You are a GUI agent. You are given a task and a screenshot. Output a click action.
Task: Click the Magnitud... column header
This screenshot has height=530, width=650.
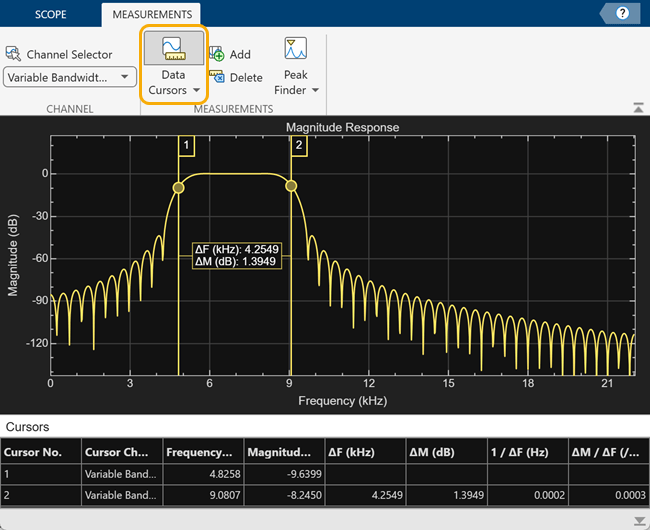point(284,452)
